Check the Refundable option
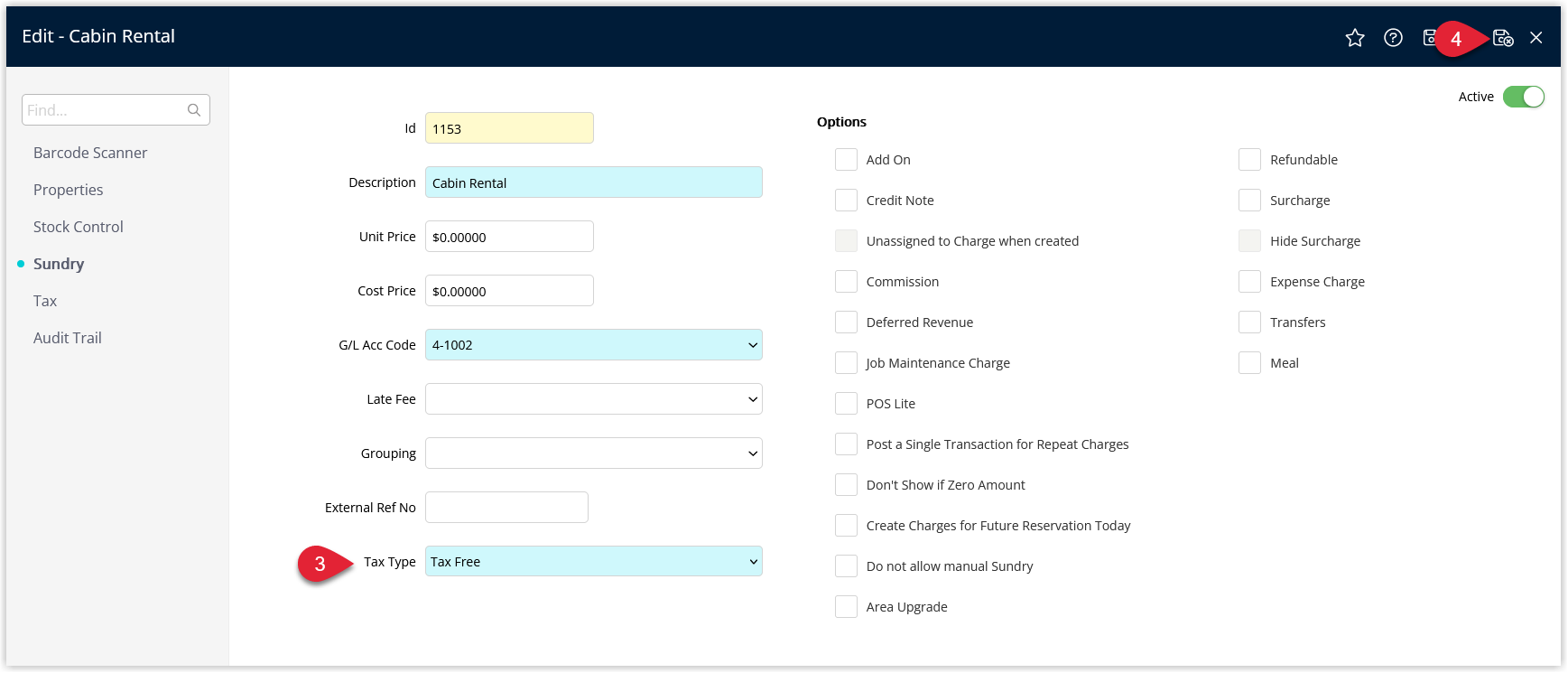The height and width of the screenshot is (673, 1568). (1249, 160)
